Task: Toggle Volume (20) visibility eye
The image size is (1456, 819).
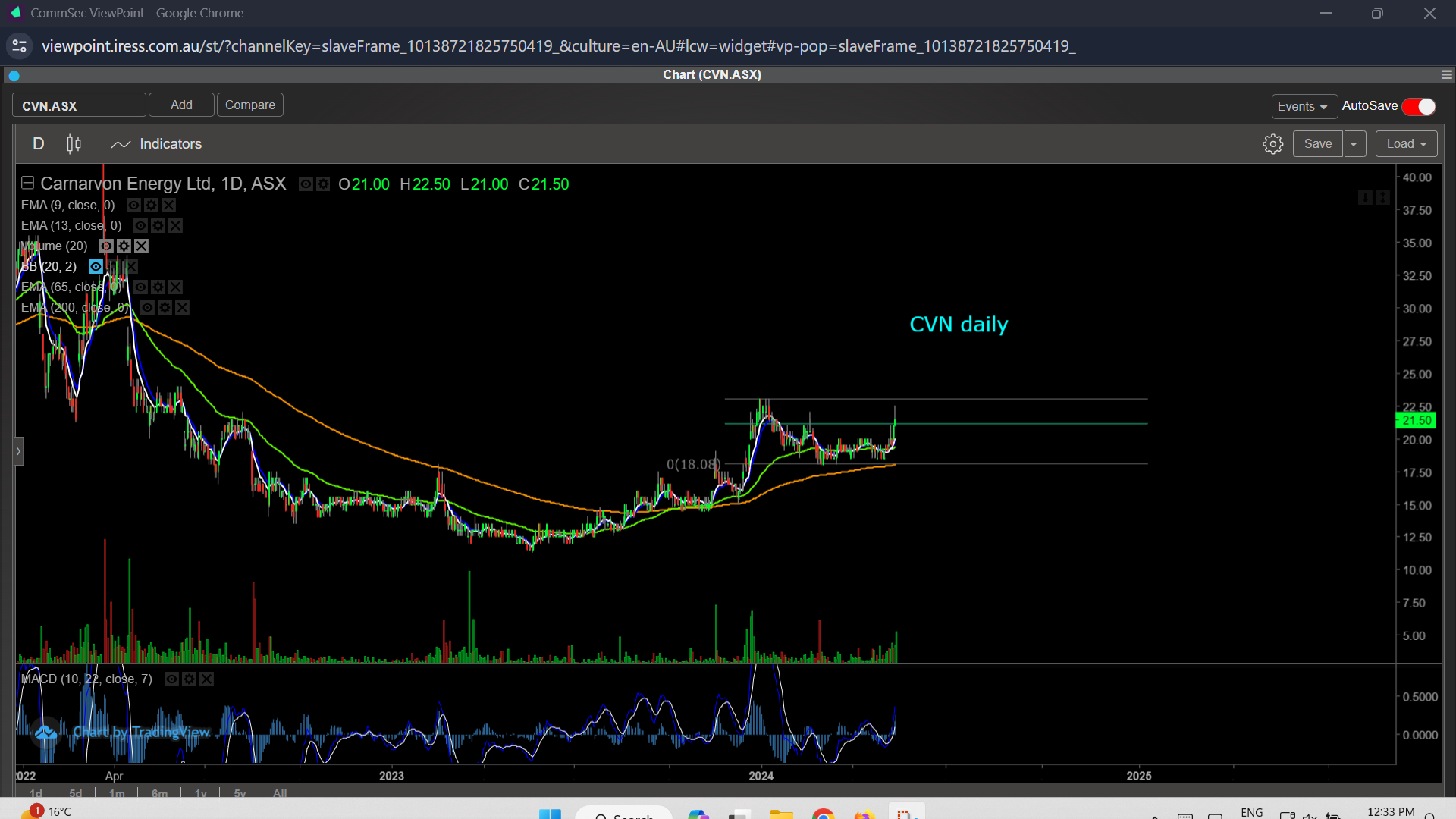Action: click(106, 246)
